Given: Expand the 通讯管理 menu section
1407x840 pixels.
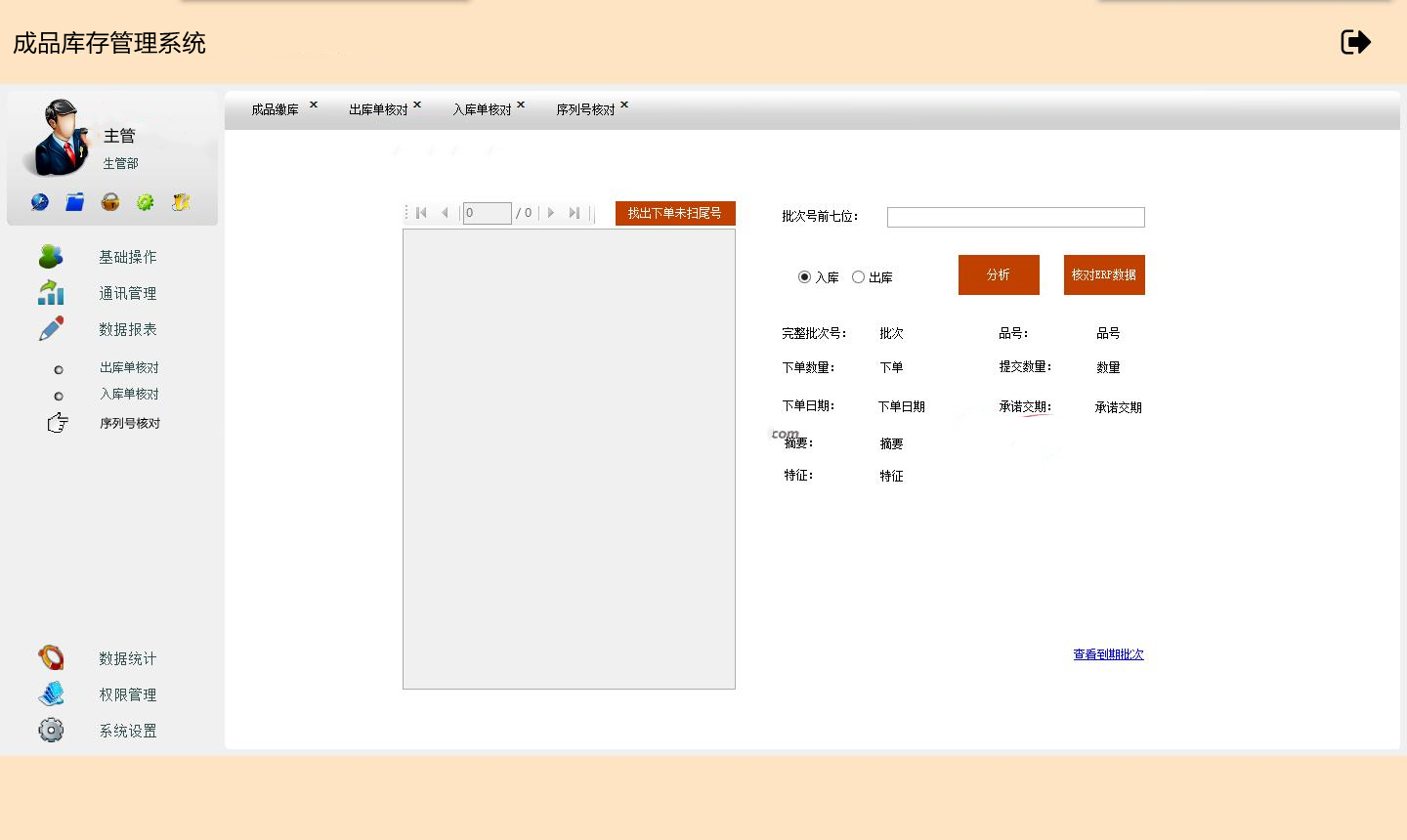Looking at the screenshot, I should 127,293.
